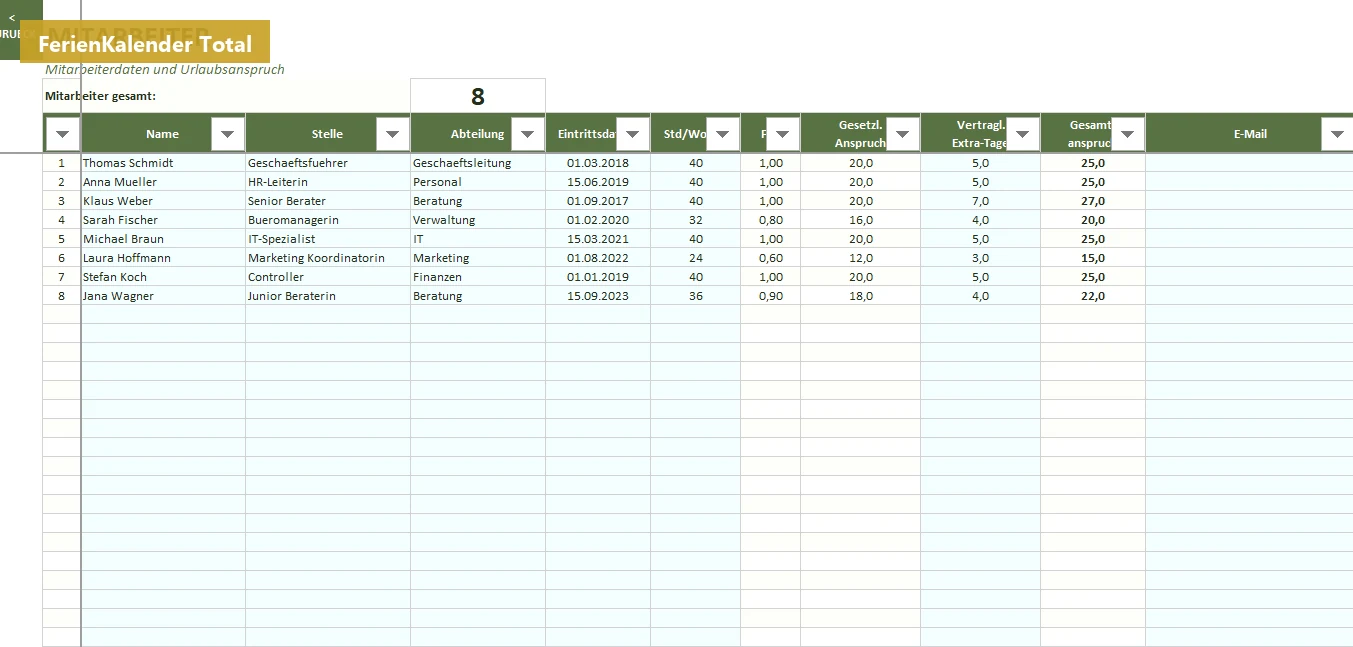Go back with the Zurueck button
1353x647 pixels.
click(x=14, y=28)
